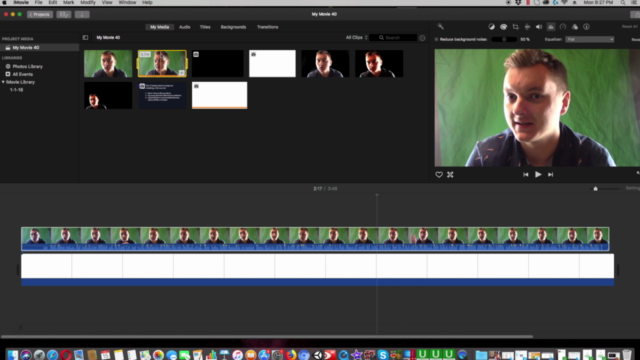Open the Apple menu
Image resolution: width=640 pixels, height=360 pixels.
coord(5,2)
